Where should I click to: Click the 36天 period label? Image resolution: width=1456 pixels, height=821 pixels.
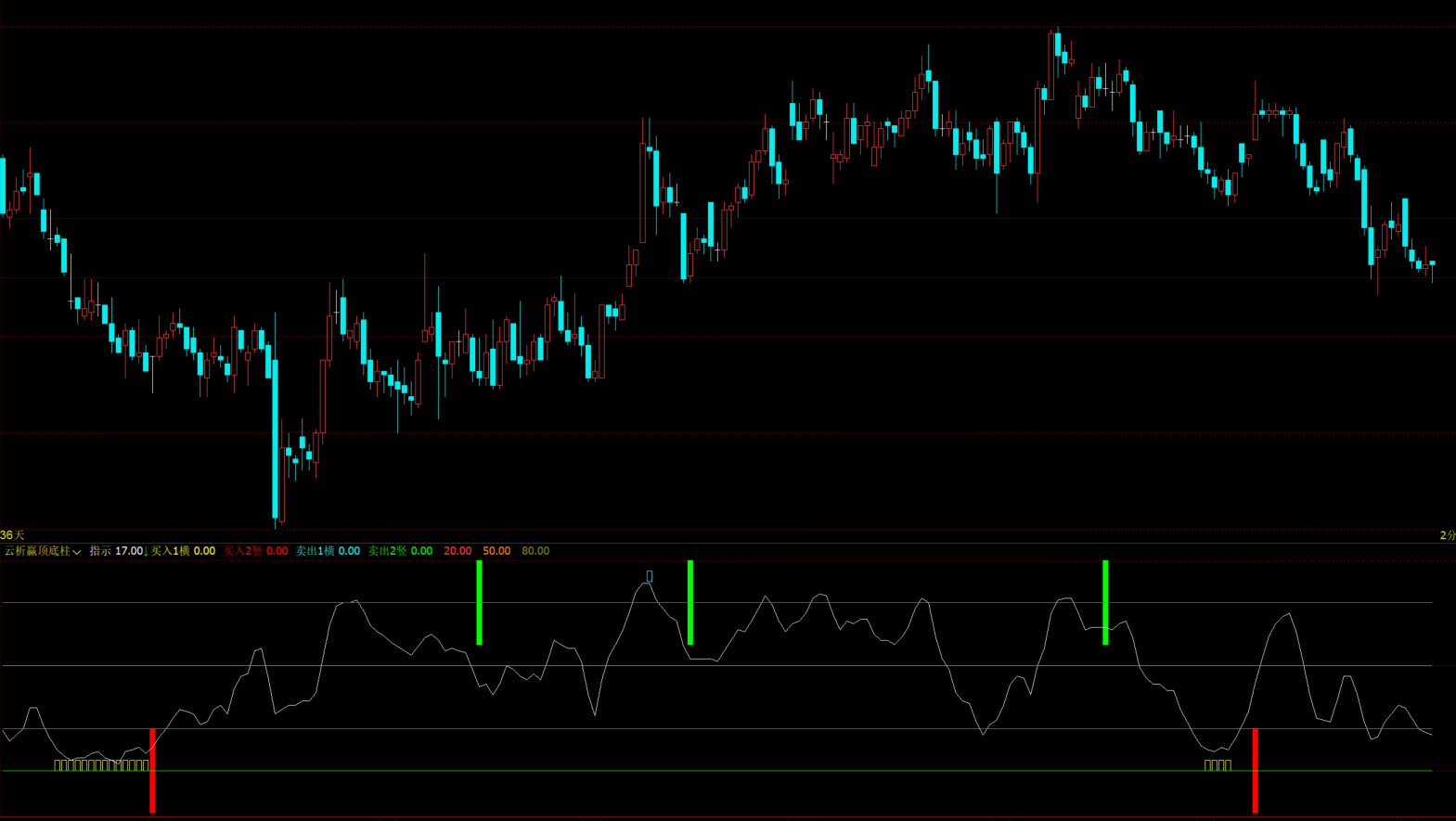click(x=12, y=535)
